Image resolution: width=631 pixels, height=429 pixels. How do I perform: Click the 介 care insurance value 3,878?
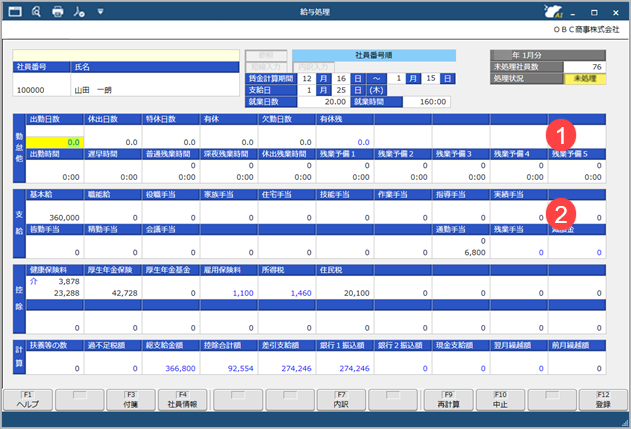click(69, 281)
